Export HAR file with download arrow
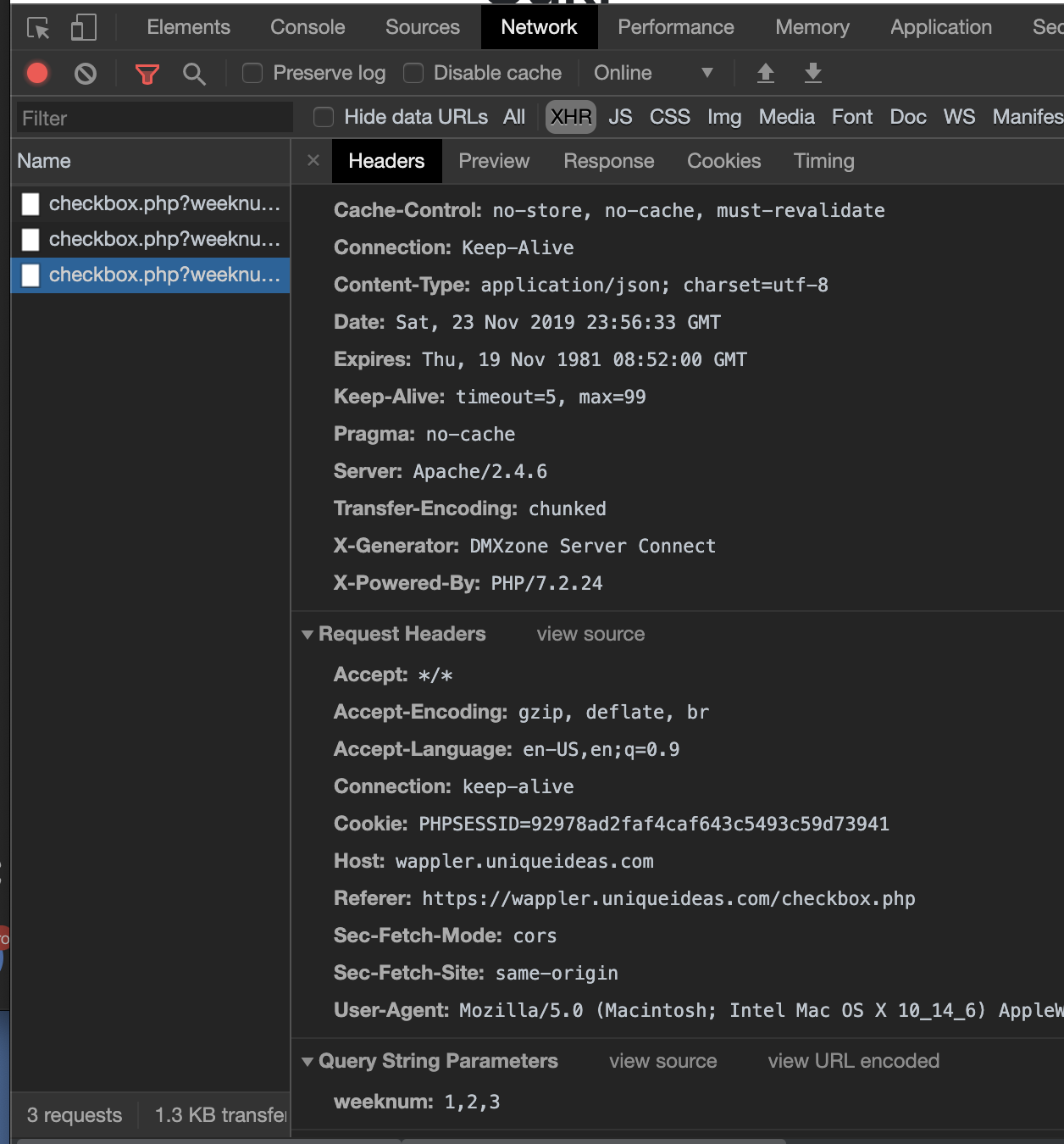 pos(813,73)
